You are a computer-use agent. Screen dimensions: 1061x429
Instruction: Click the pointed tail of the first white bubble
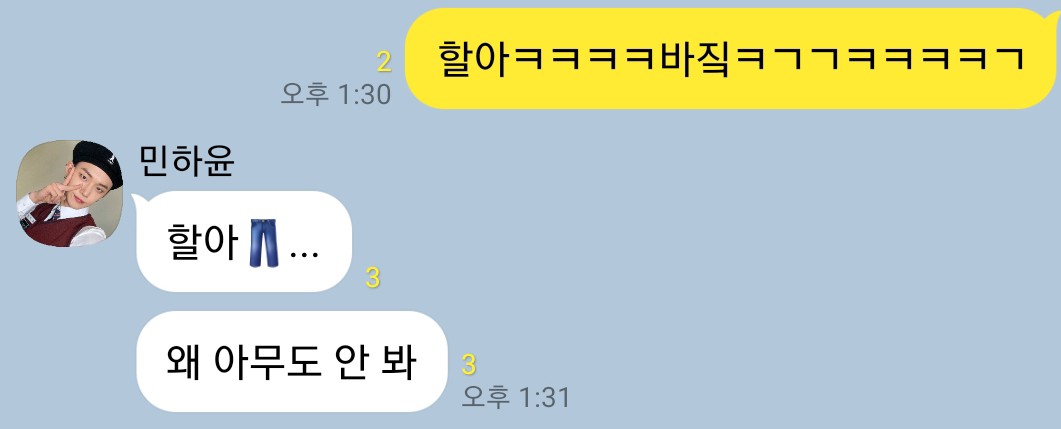click(x=137, y=199)
